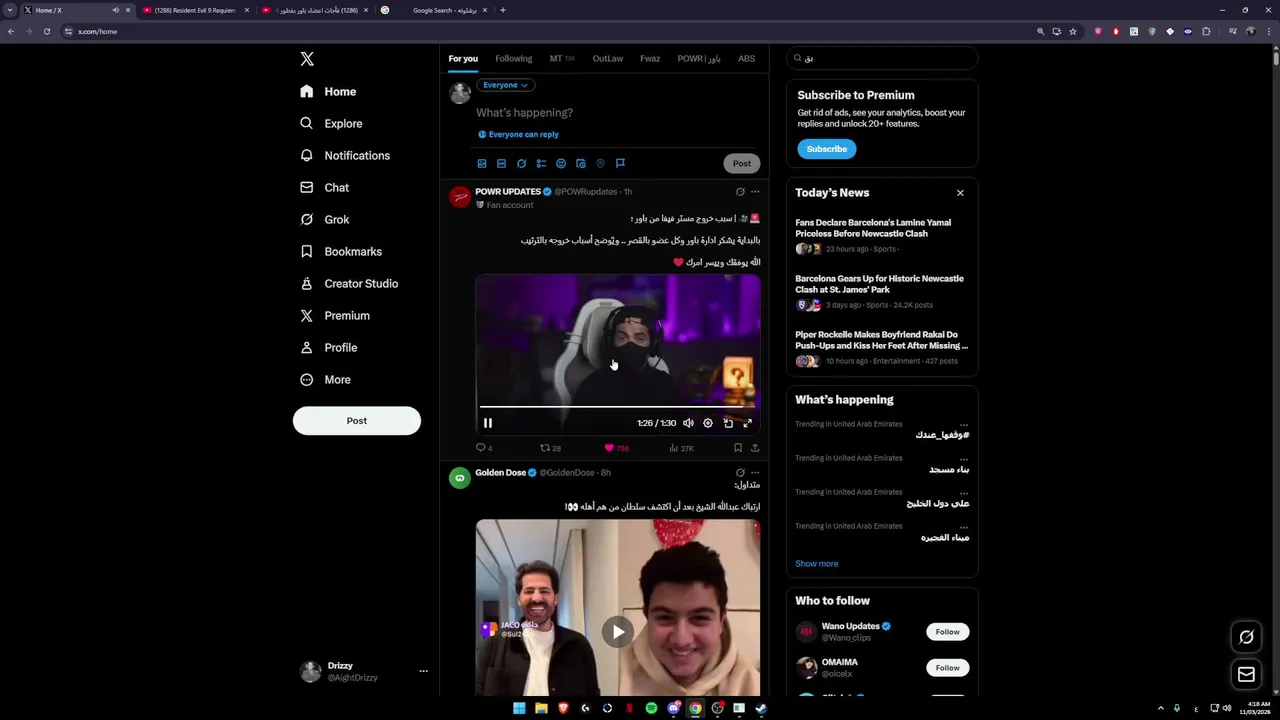
Task: Mute the Home / X browser tab audio
Action: (115, 10)
